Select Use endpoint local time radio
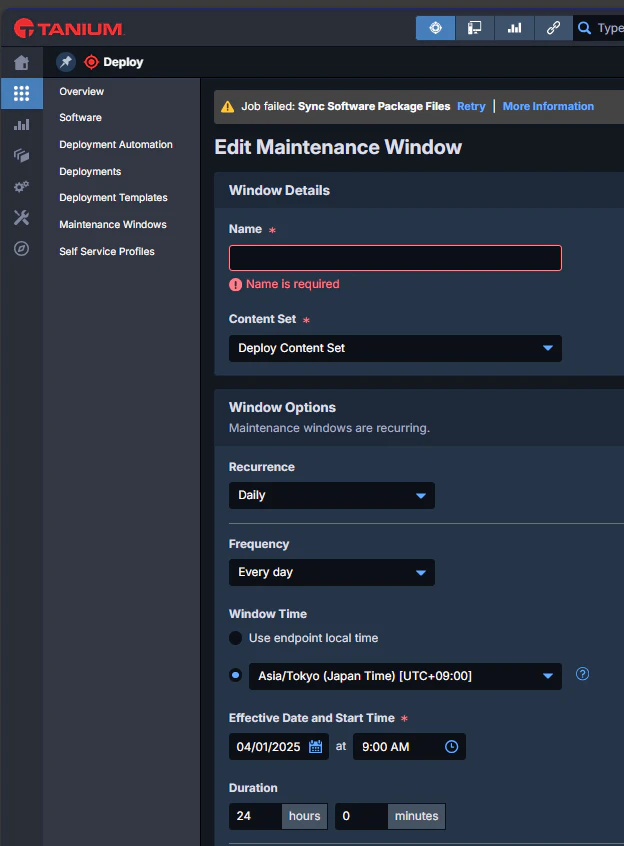This screenshot has height=846, width=624. (x=235, y=638)
